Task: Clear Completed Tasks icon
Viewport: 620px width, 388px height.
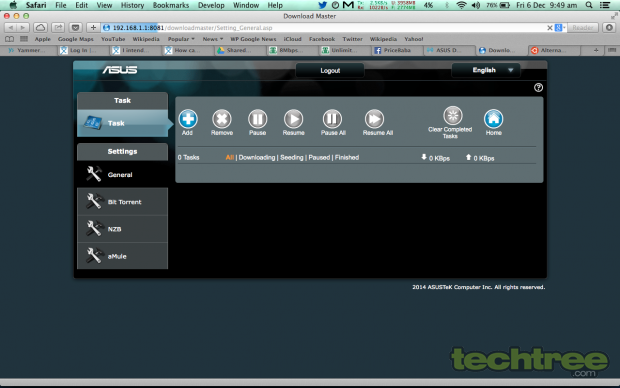Action: [453, 116]
